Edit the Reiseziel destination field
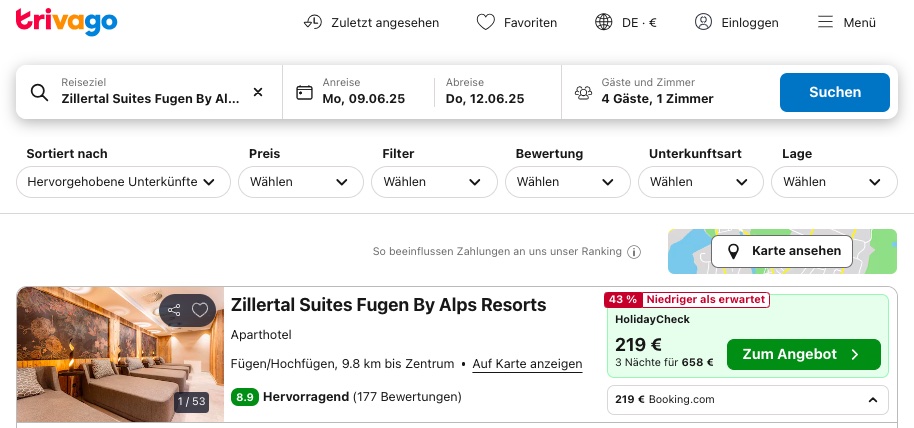Viewport: 914px width, 428px height. tap(150, 92)
